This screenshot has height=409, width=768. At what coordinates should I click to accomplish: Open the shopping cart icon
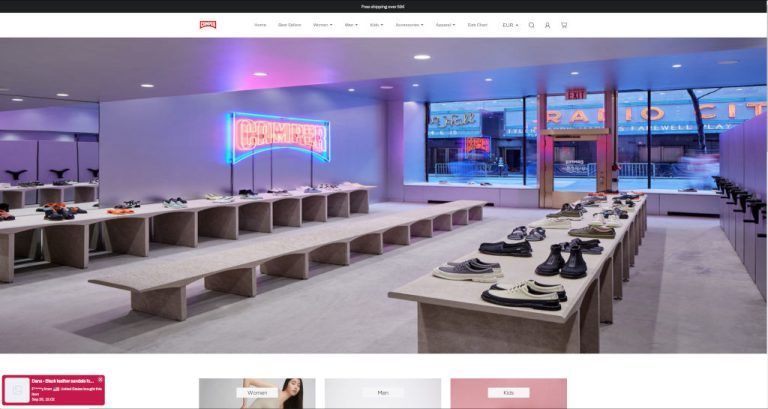(x=564, y=25)
